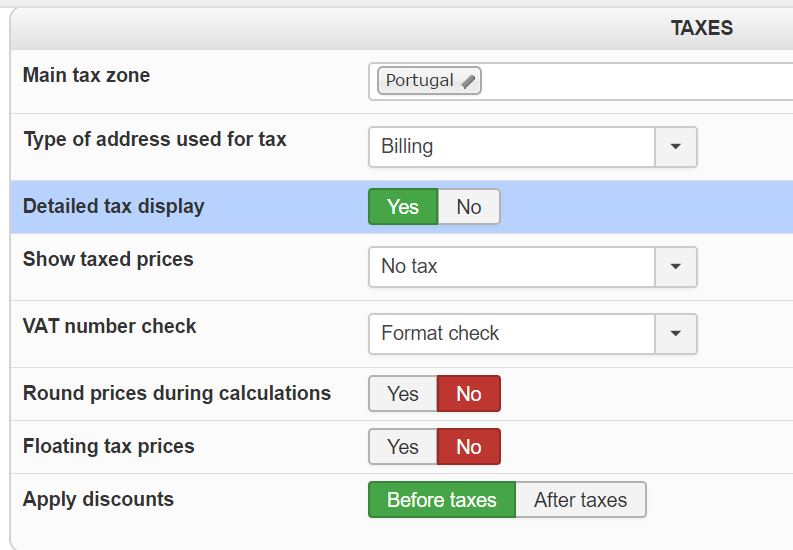
Task: Click the No tax selection box
Action: tap(533, 266)
